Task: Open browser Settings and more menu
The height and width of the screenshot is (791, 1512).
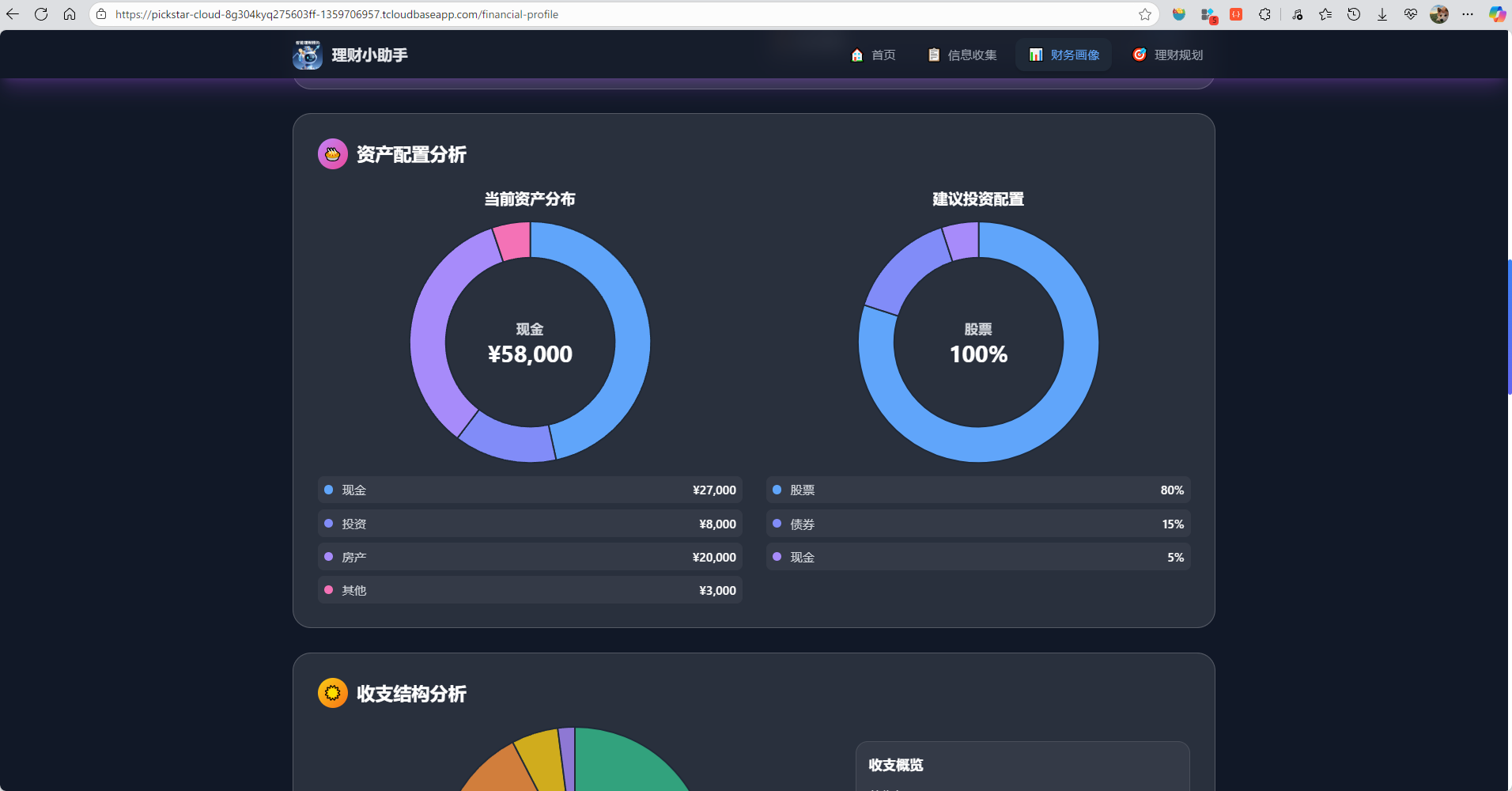Action: [1468, 14]
